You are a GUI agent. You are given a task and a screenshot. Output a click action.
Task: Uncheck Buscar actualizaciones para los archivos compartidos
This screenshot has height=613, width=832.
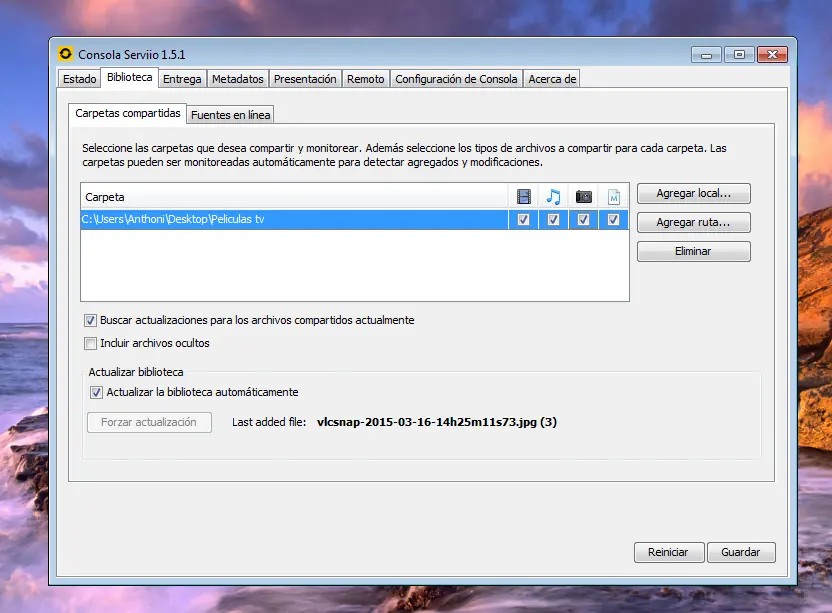[90, 321]
